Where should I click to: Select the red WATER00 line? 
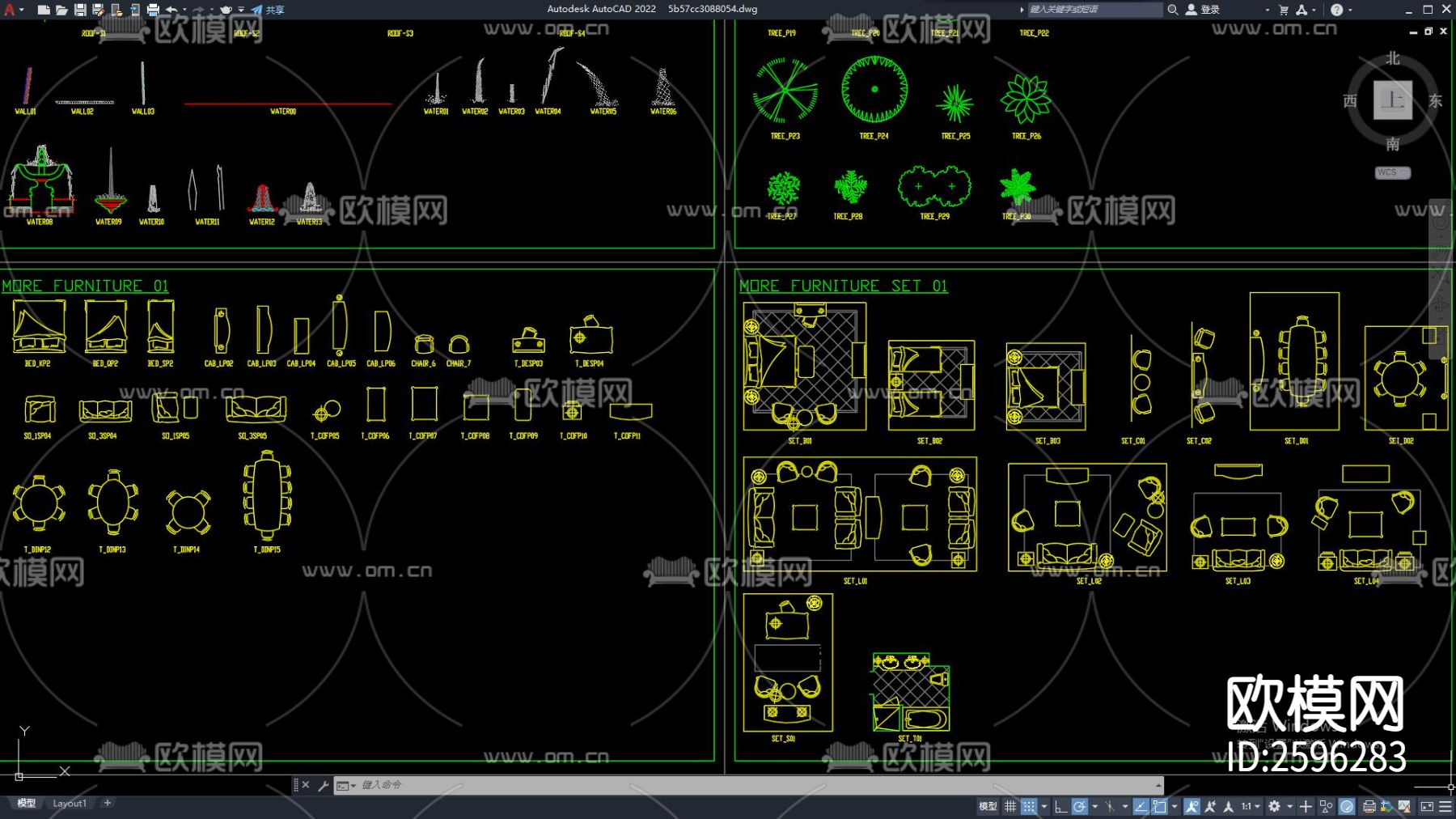288,104
